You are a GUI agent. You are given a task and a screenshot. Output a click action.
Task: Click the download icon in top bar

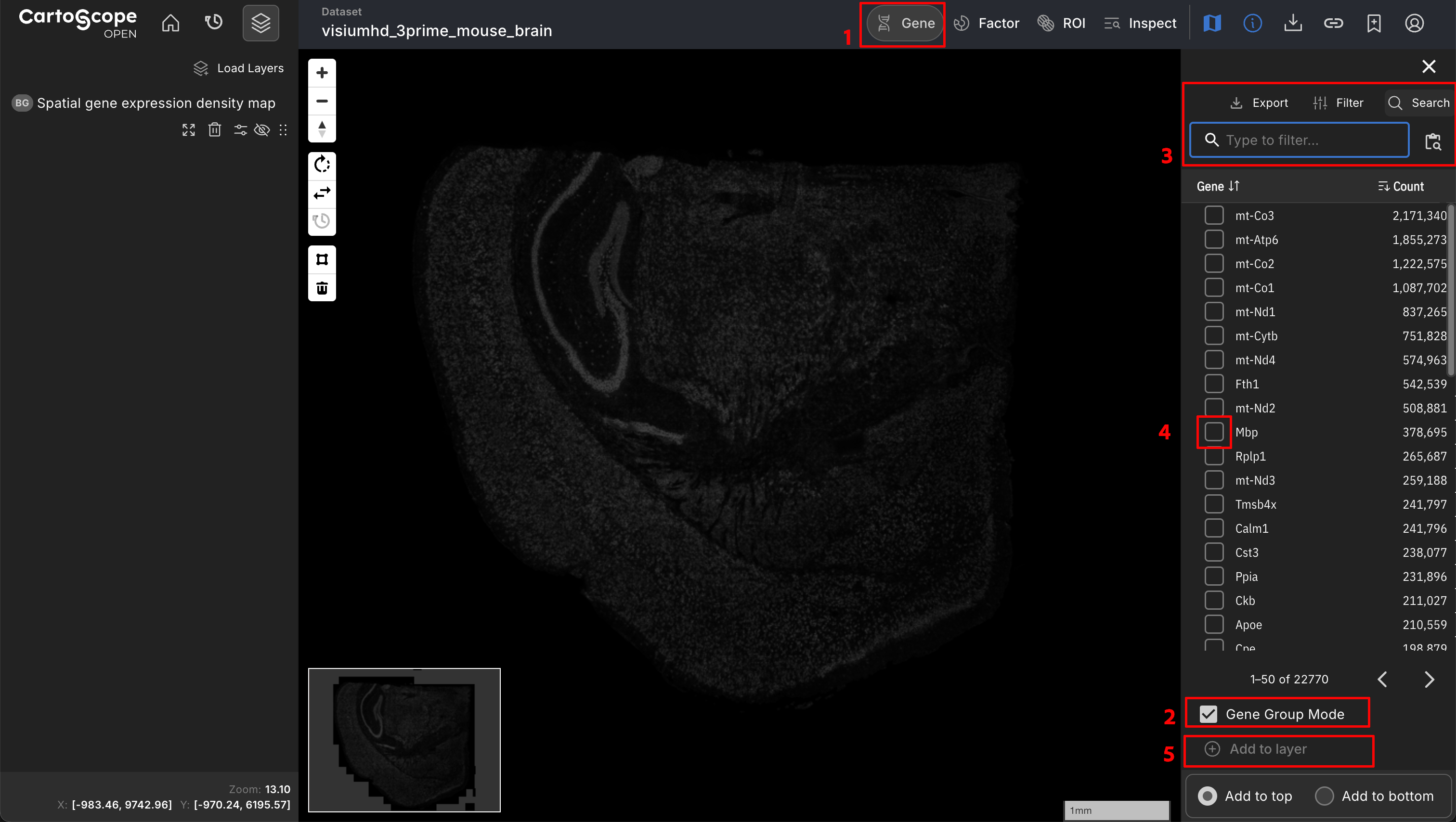coord(1293,23)
